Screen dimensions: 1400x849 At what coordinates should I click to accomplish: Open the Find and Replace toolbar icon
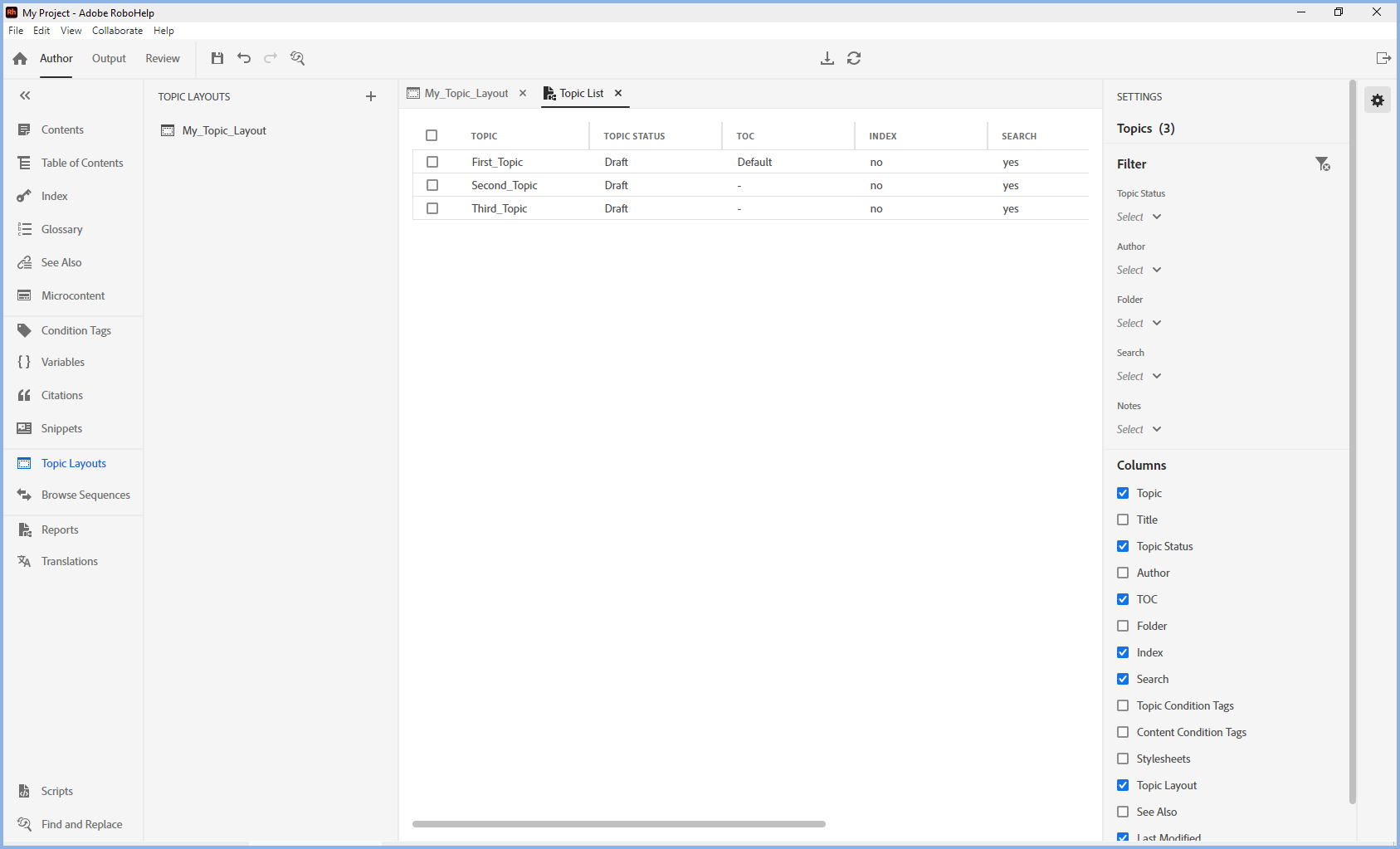pyautogui.click(x=297, y=58)
